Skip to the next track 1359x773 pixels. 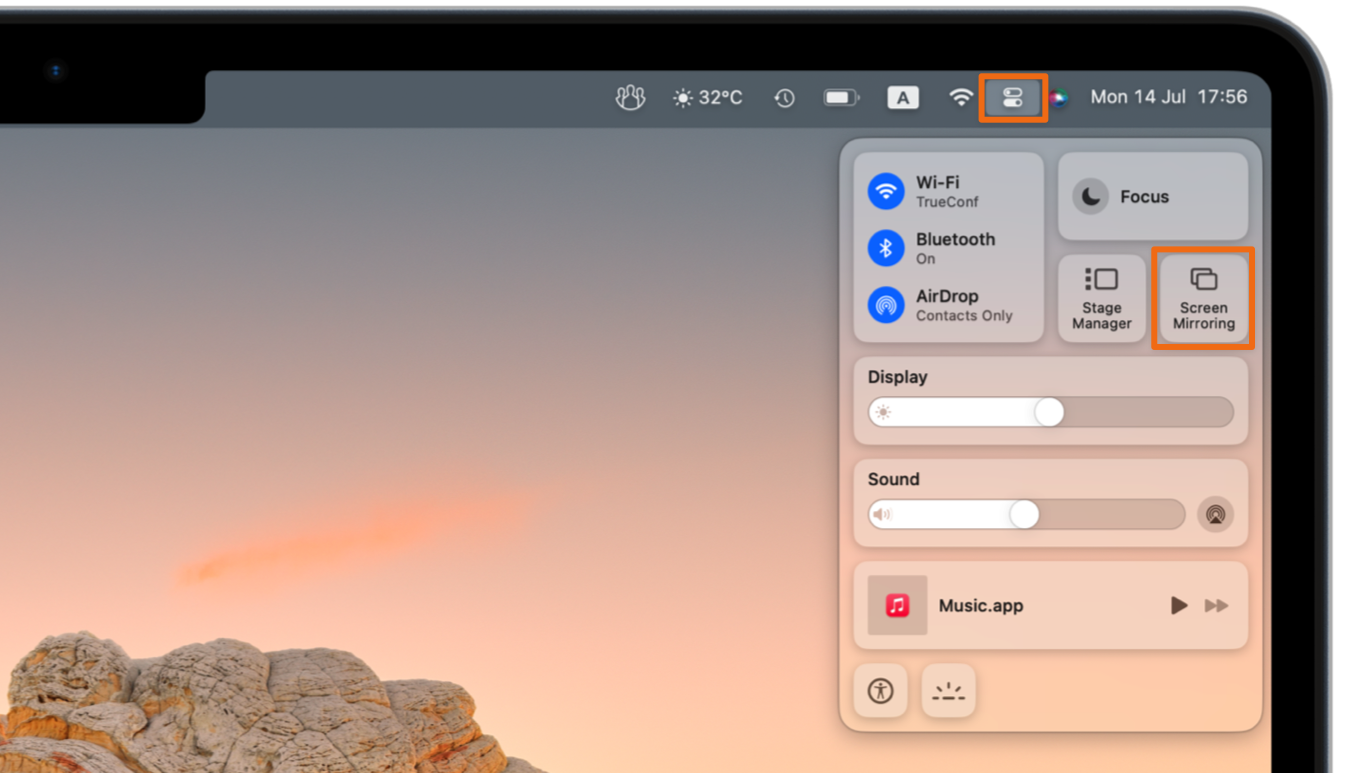[1216, 605]
